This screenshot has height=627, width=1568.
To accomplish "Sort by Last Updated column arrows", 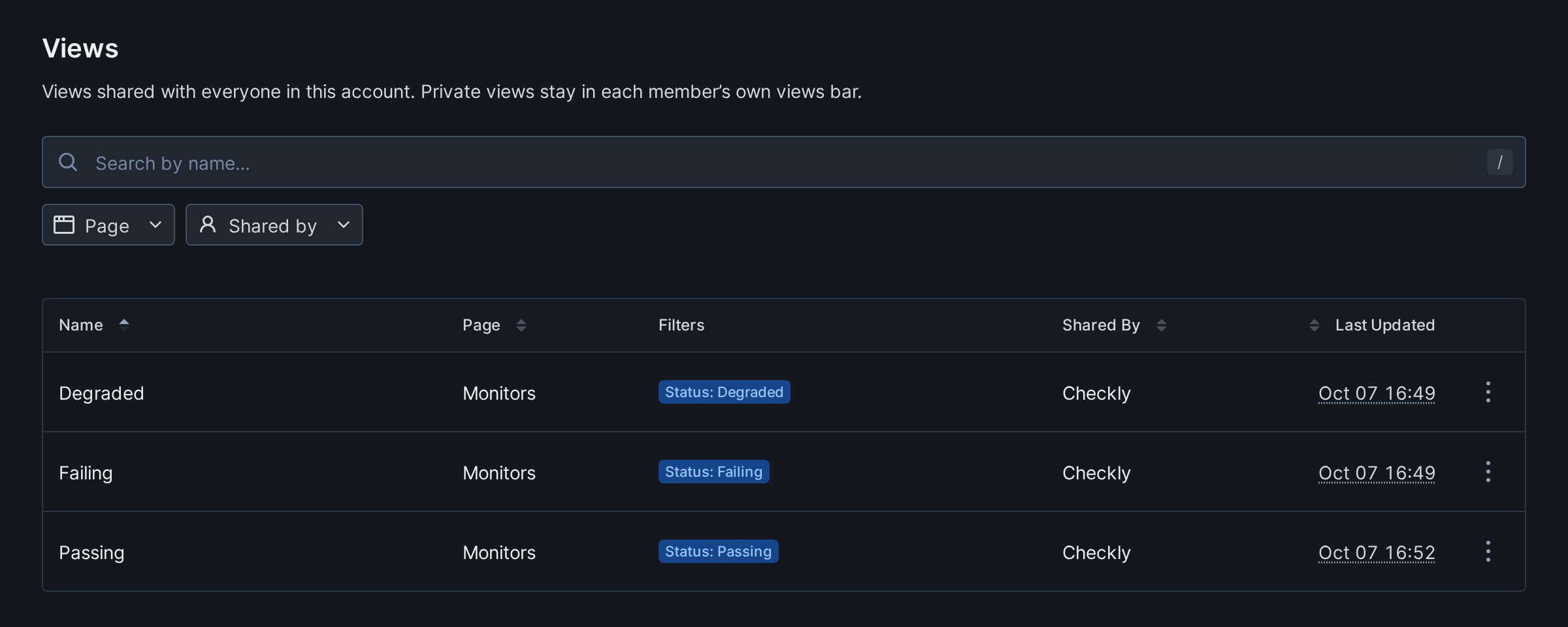I will tap(1314, 325).
